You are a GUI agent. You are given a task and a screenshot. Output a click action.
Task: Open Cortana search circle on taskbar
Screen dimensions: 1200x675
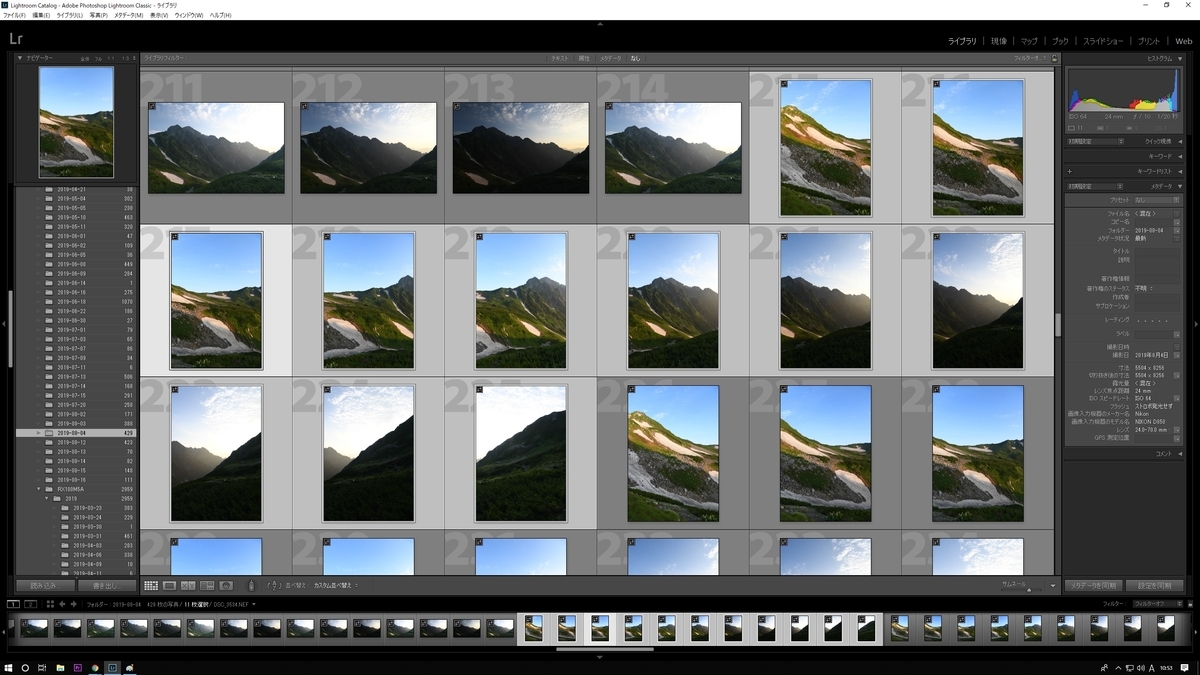[x=25, y=668]
